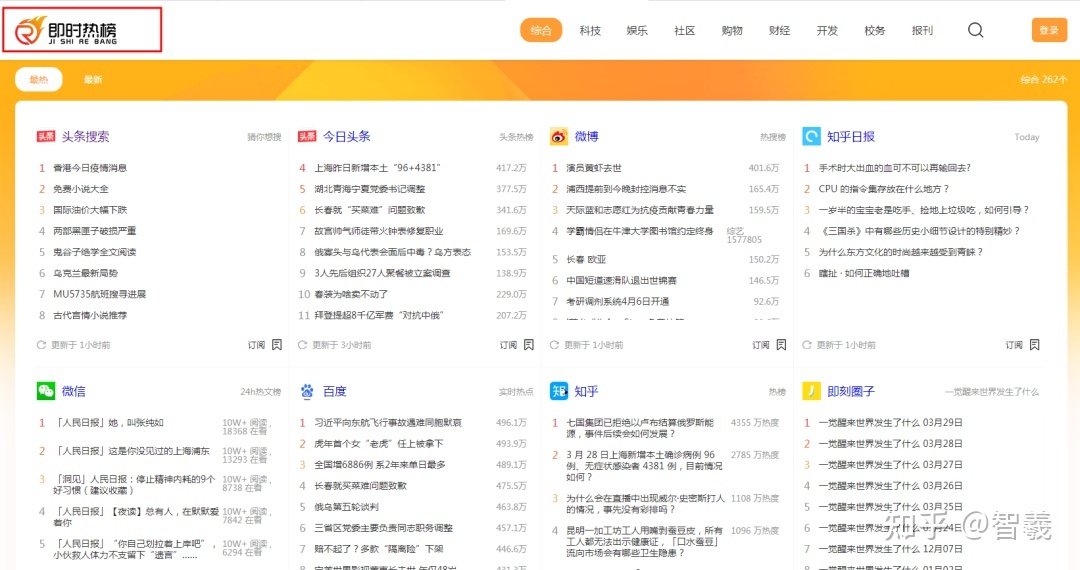This screenshot has width=1080, height=570.
Task: Click 订阅 in the 头条搜索 card
Action: pos(256,345)
